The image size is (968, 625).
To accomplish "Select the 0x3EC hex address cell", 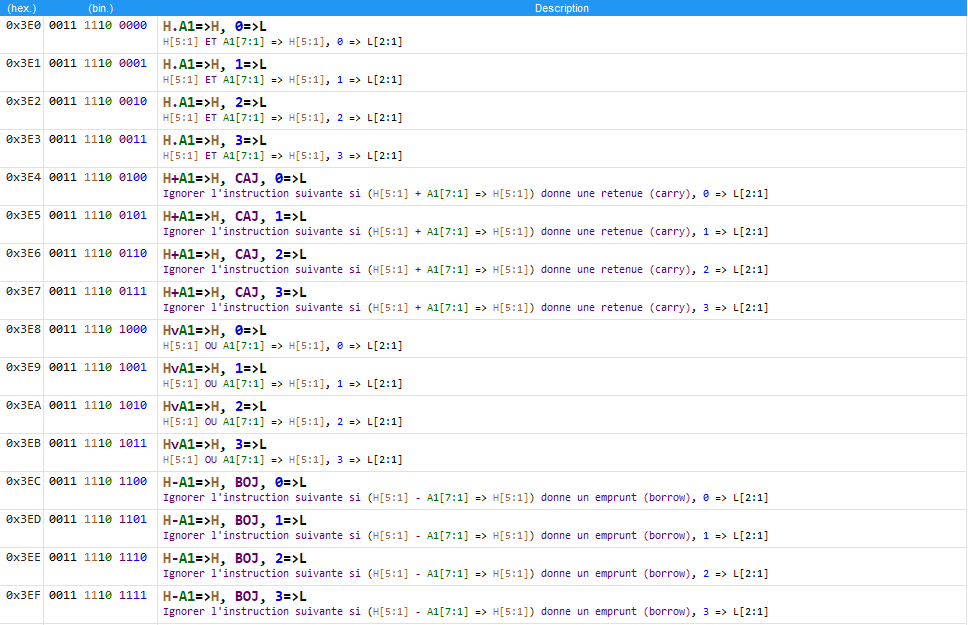I will pyautogui.click(x=23, y=481).
